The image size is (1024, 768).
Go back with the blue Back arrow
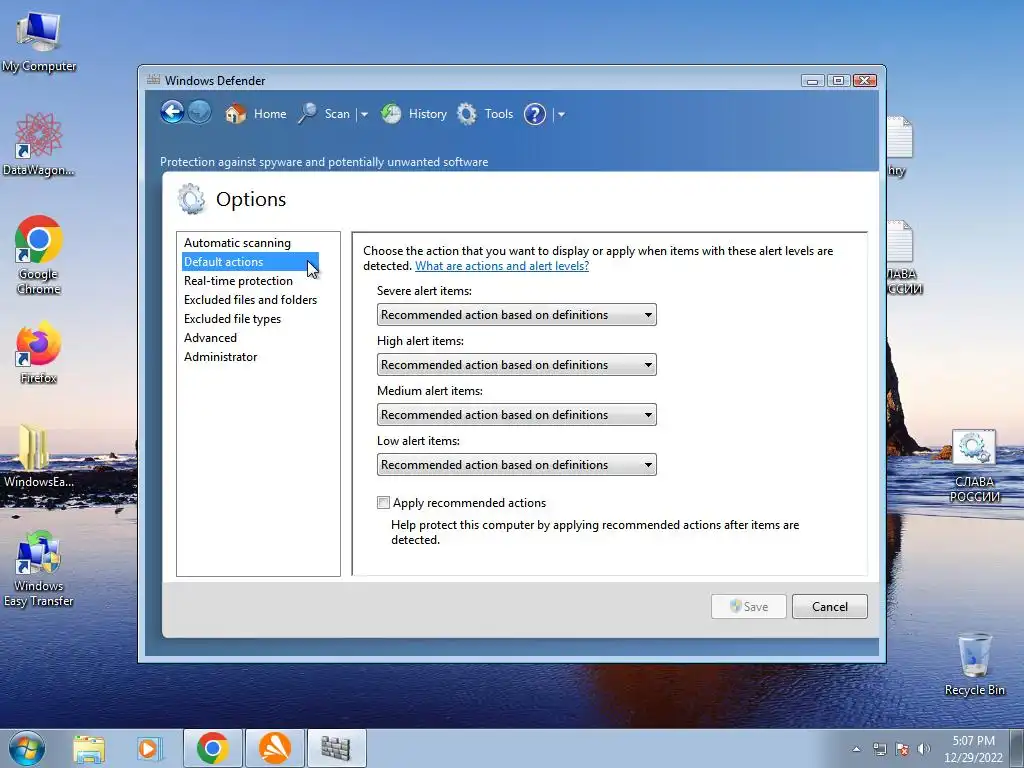[x=172, y=112]
